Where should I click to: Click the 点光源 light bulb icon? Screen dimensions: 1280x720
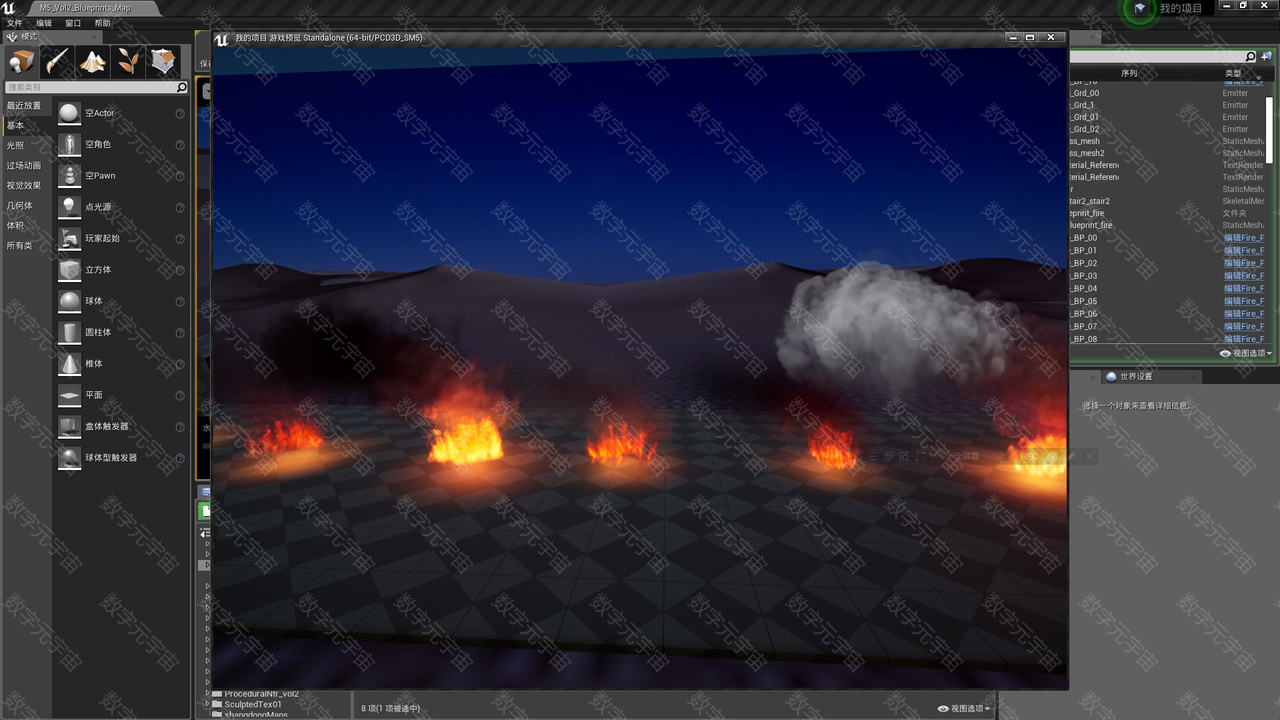[69, 207]
